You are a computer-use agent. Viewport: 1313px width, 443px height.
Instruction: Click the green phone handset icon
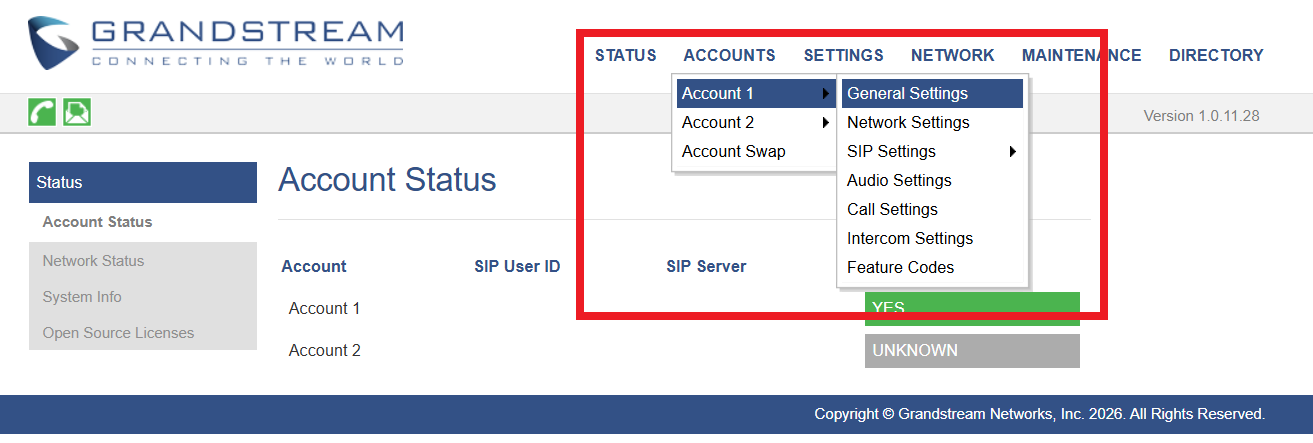coord(42,112)
